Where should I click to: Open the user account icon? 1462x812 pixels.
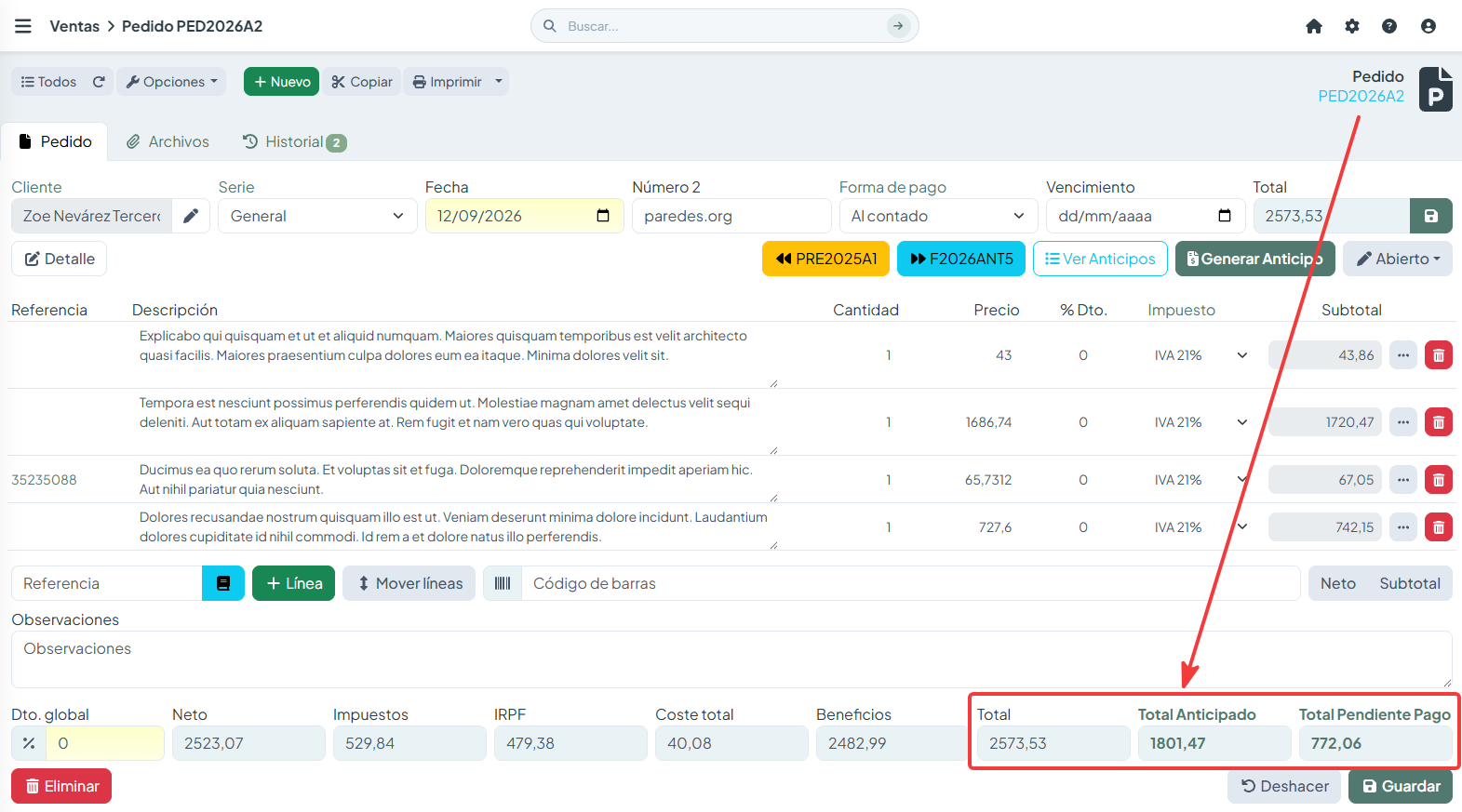pyautogui.click(x=1428, y=26)
